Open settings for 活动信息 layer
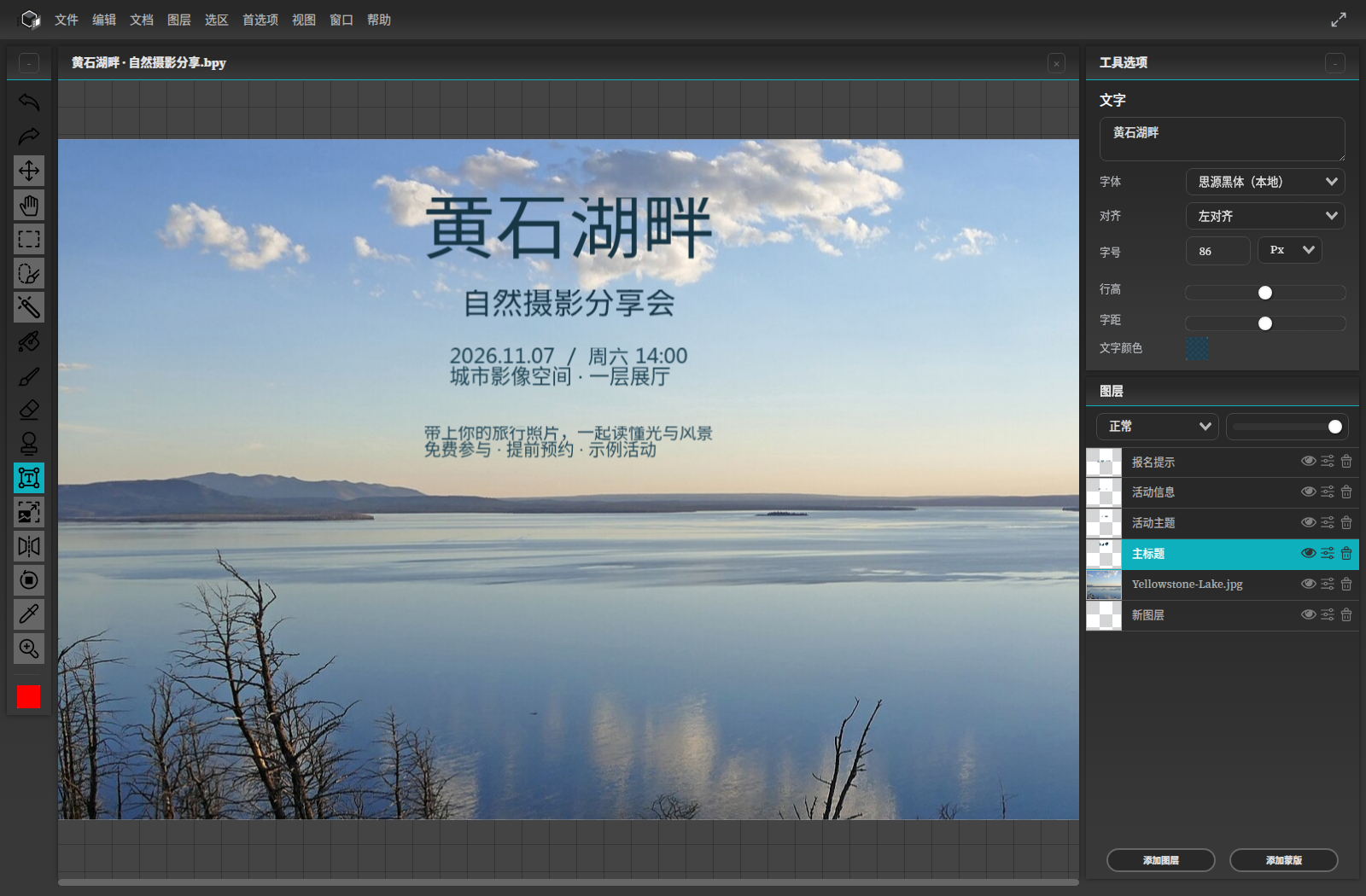The height and width of the screenshot is (896, 1366). (x=1328, y=492)
